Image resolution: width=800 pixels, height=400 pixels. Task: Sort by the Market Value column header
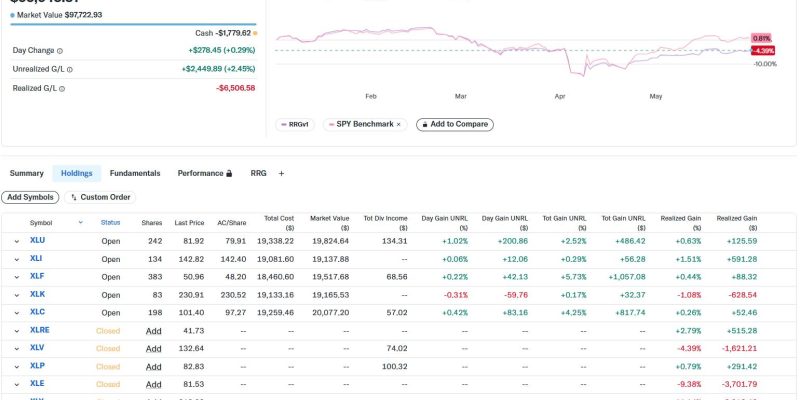(330, 223)
